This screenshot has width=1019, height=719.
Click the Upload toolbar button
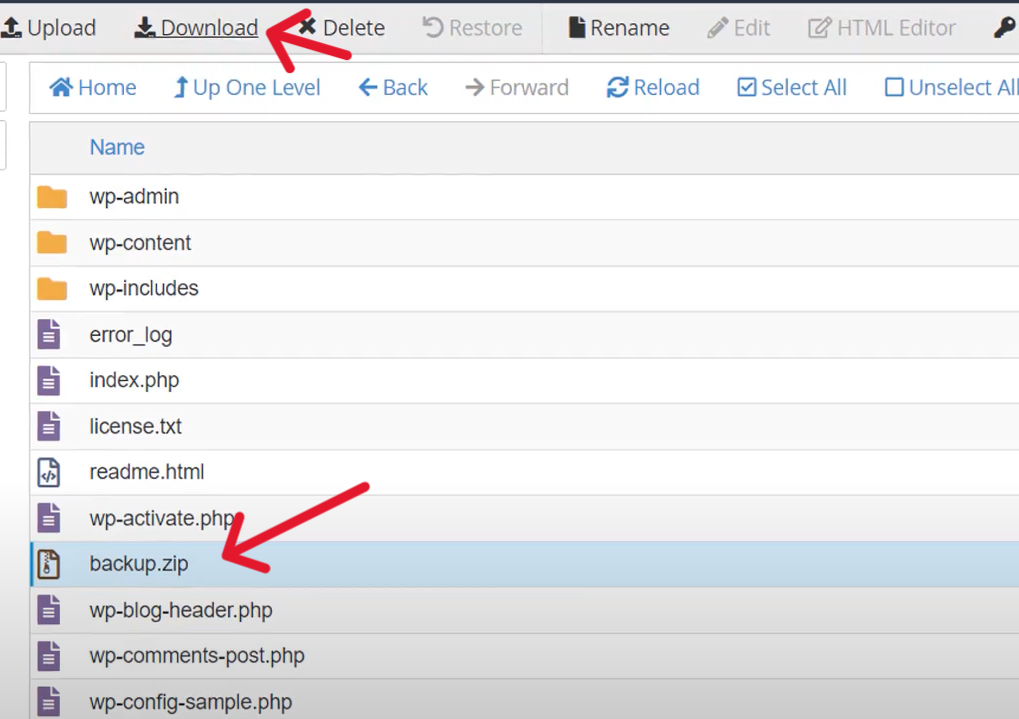click(x=48, y=28)
